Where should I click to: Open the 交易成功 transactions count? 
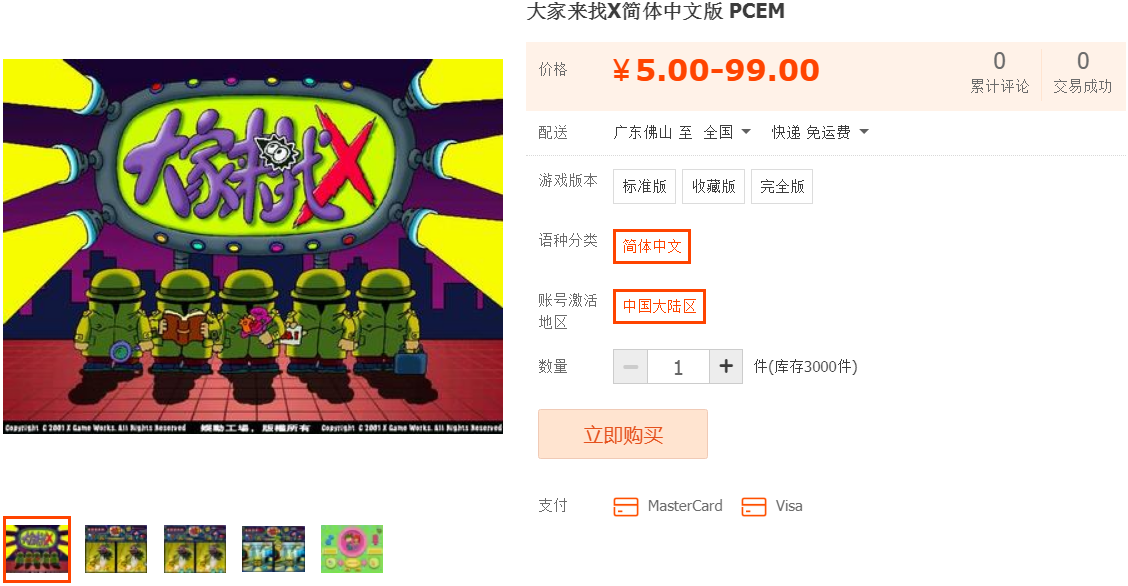1083,72
